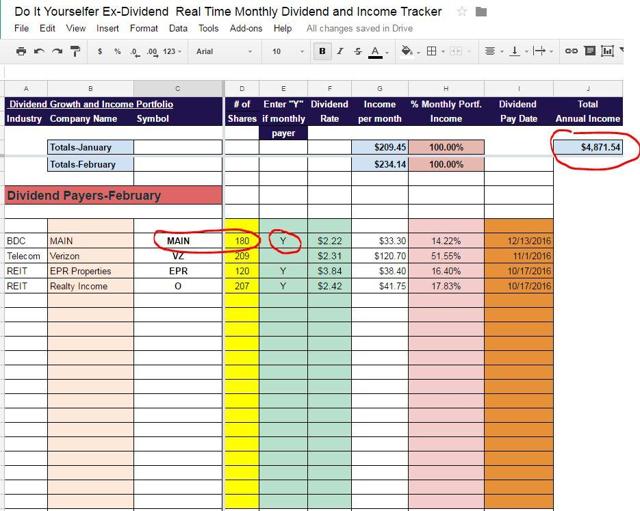640x511 pixels.
Task: Click the Print icon
Action: click(x=21, y=51)
